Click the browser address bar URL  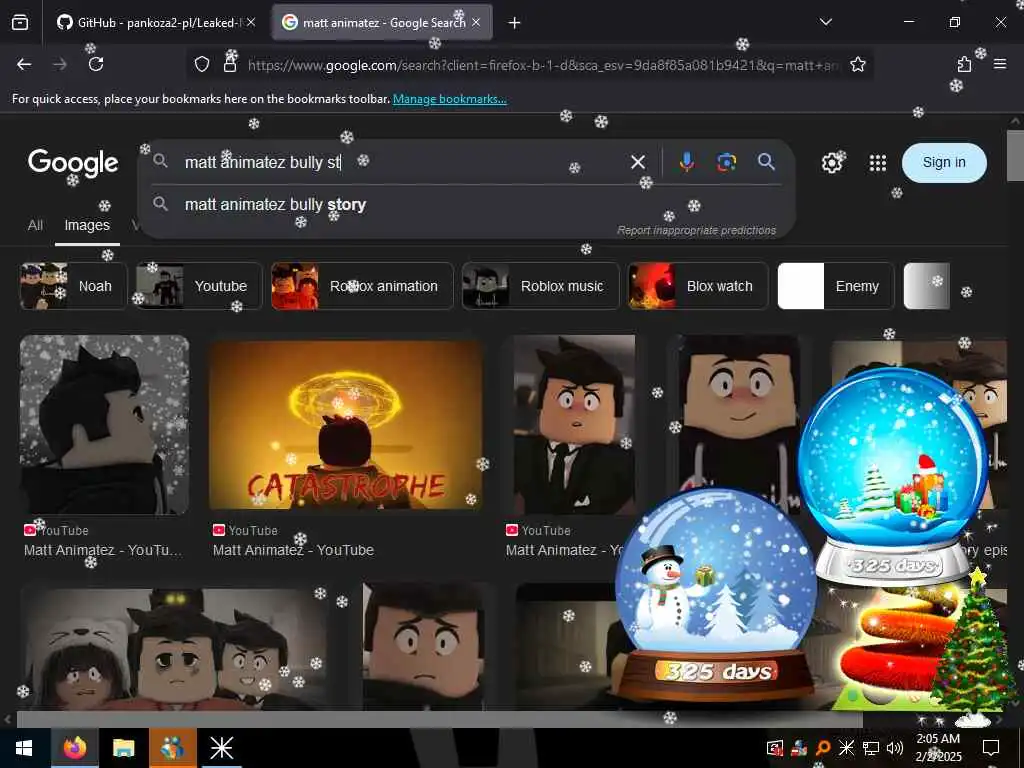click(x=542, y=65)
